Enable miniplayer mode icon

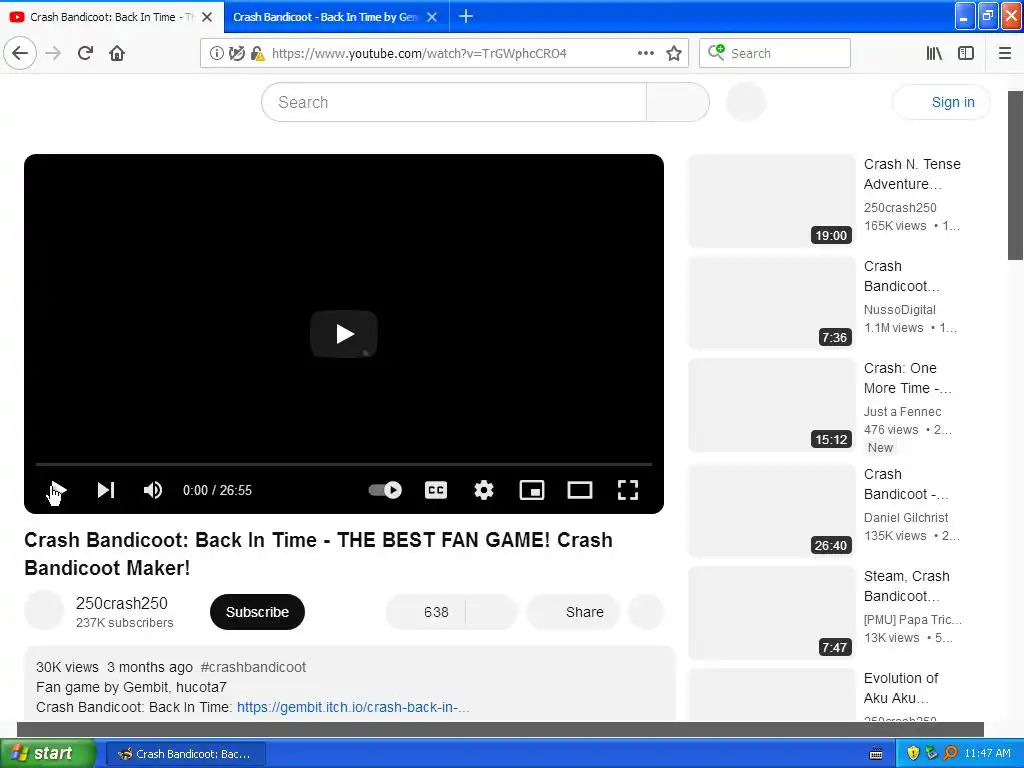click(532, 490)
